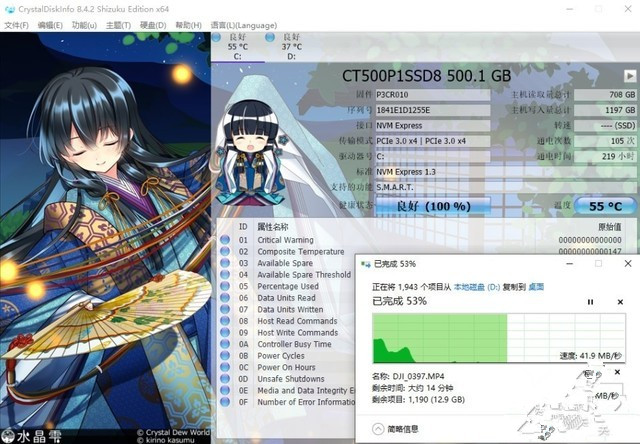Viewport: 640px width, 444px height.
Task: Select the D: drive status indicator
Action: click(x=290, y=46)
